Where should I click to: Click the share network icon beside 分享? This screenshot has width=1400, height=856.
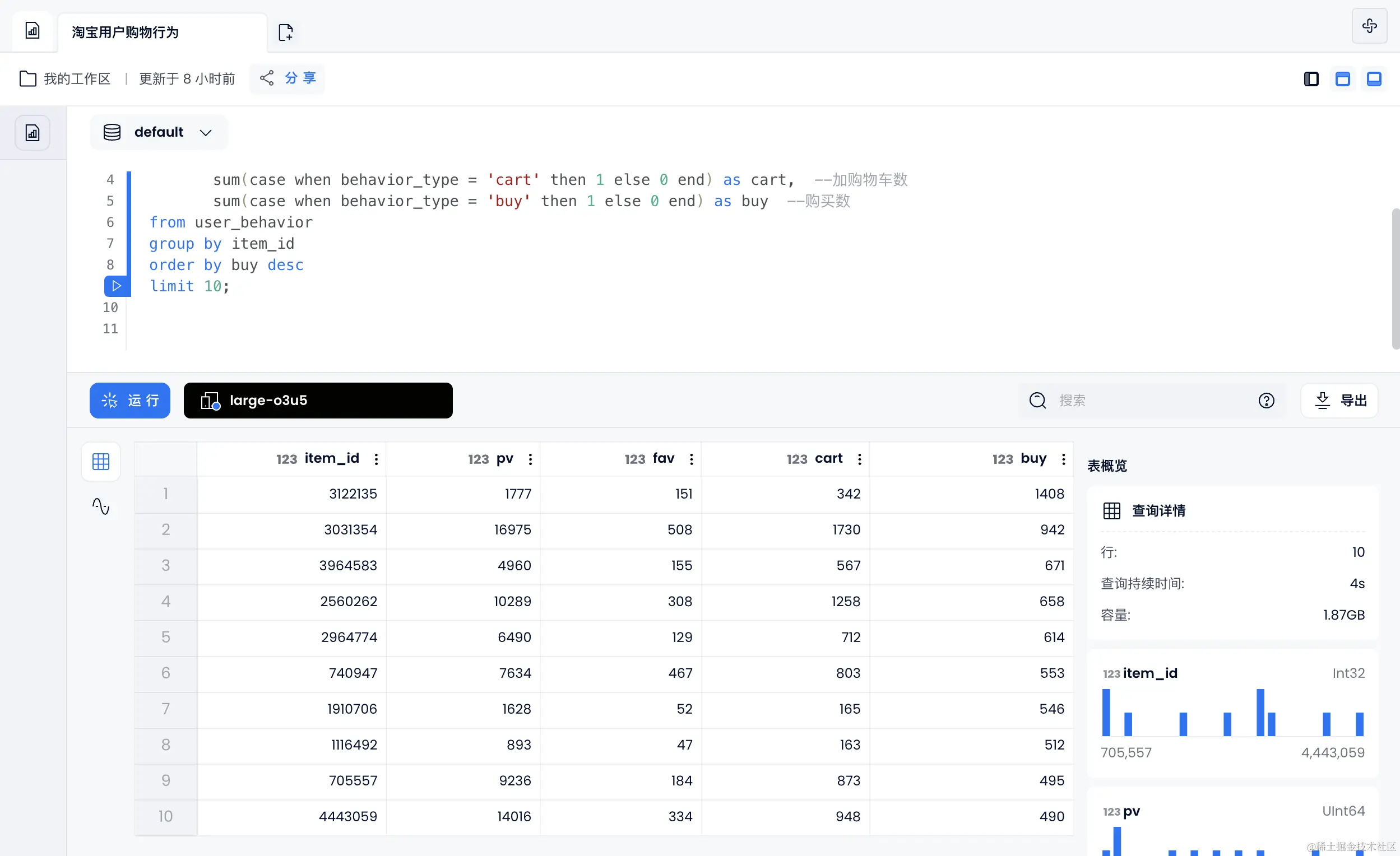pyautogui.click(x=266, y=78)
